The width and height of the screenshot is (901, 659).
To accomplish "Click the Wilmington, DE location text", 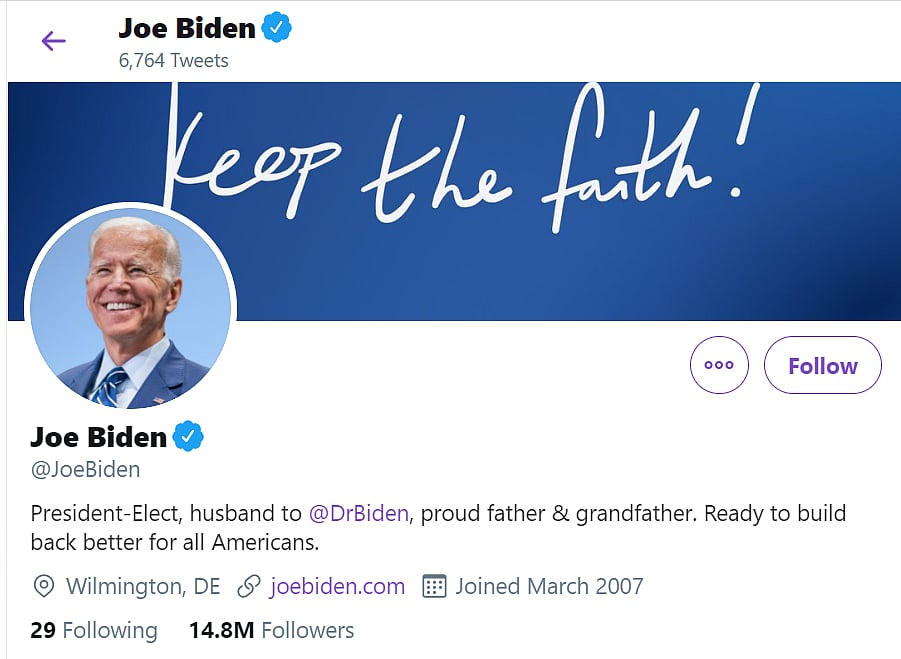I will tap(143, 586).
